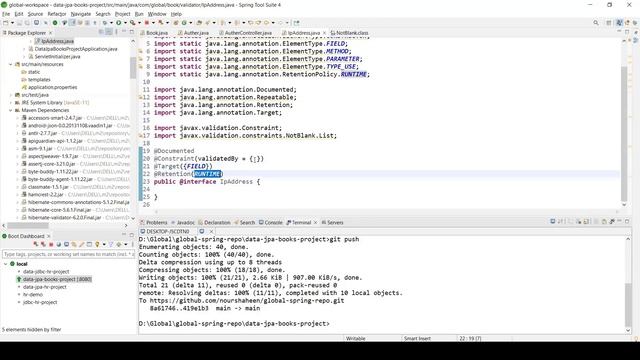Close the Boot Dashboard view
This screenshot has width=640, height=360.
[x=49, y=236]
